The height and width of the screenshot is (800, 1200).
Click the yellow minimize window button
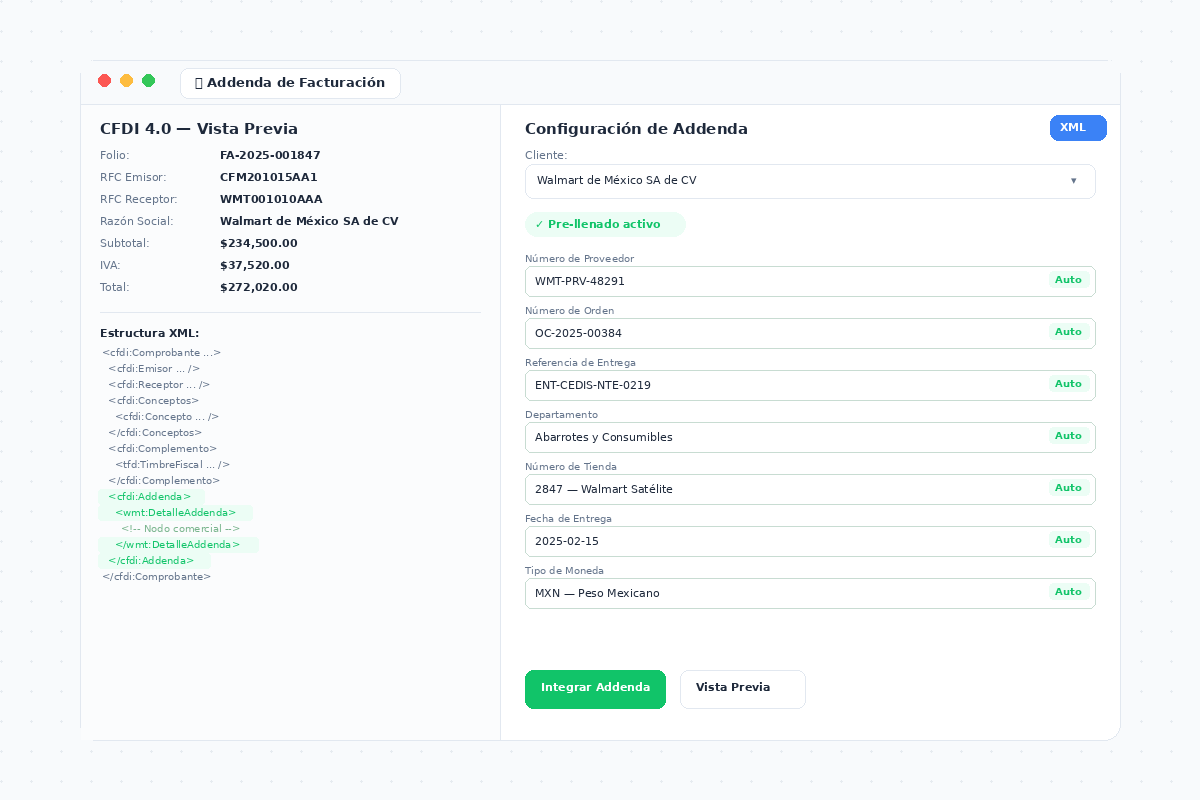[x=127, y=81]
